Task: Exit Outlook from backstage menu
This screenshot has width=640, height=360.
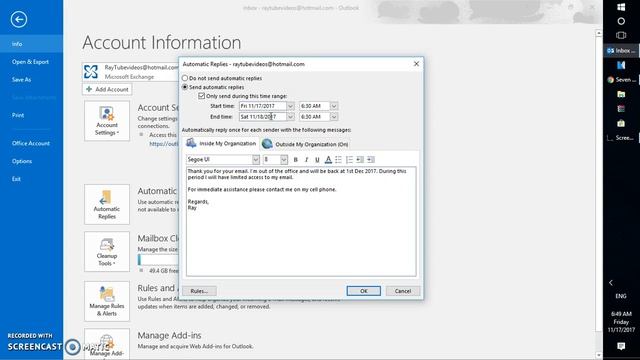Action: click(31, 179)
